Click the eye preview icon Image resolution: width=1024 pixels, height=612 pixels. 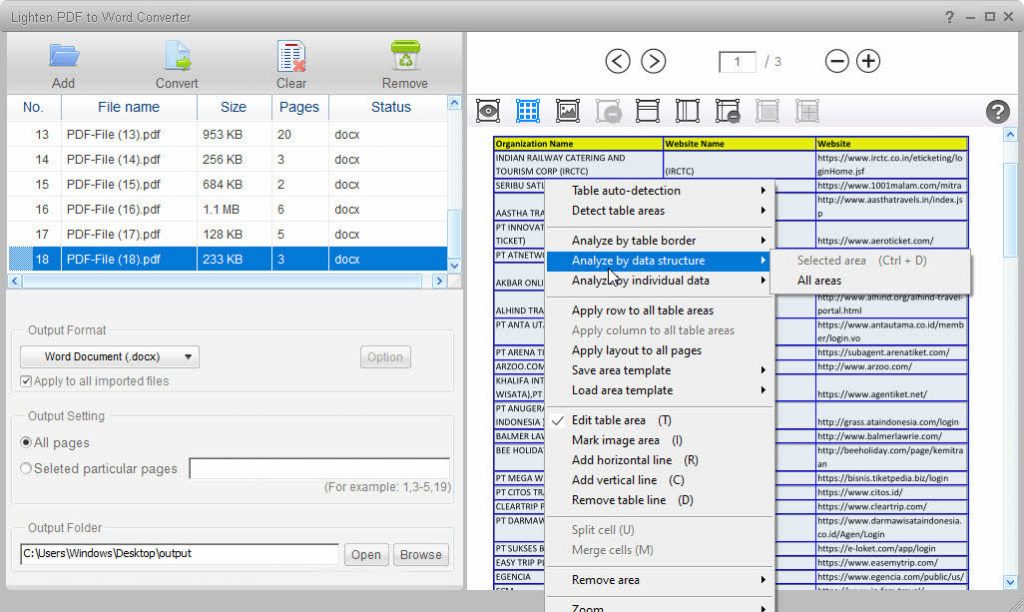488,111
